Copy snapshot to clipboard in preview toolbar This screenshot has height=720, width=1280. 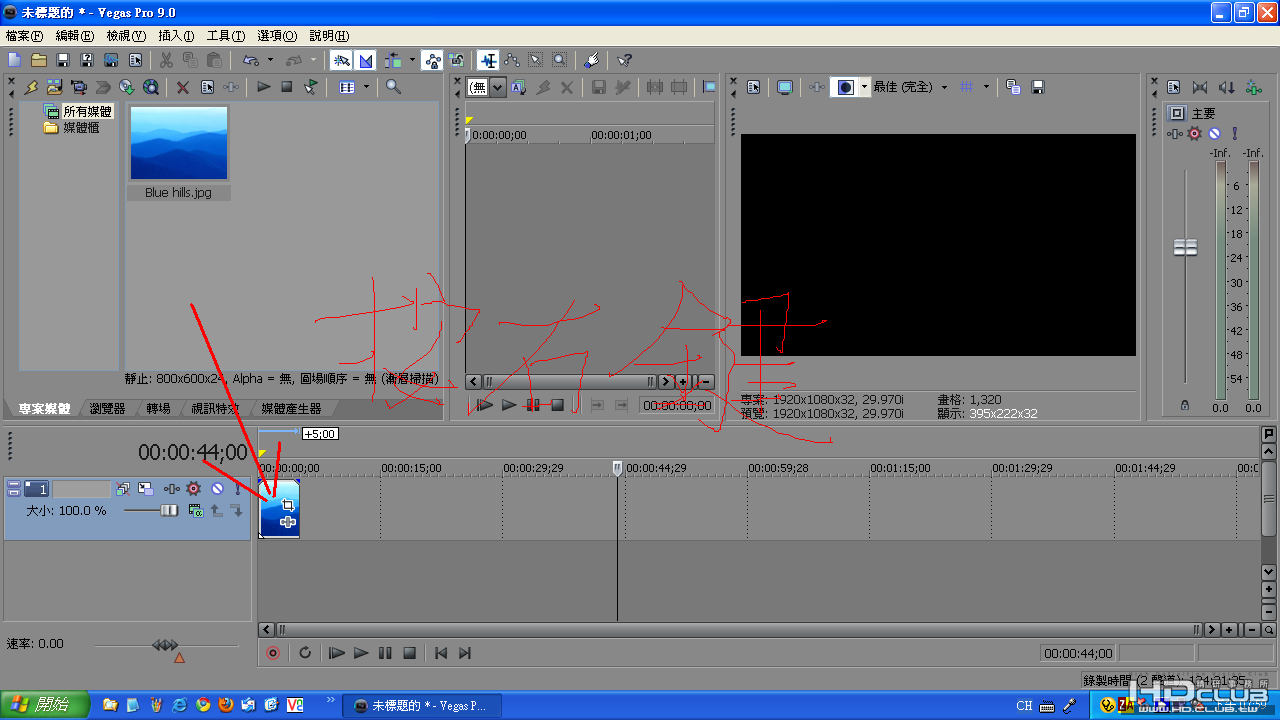click(1012, 87)
